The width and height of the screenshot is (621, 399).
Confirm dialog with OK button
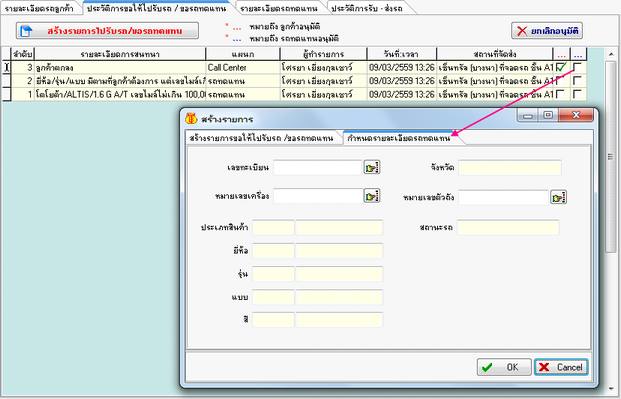point(504,367)
